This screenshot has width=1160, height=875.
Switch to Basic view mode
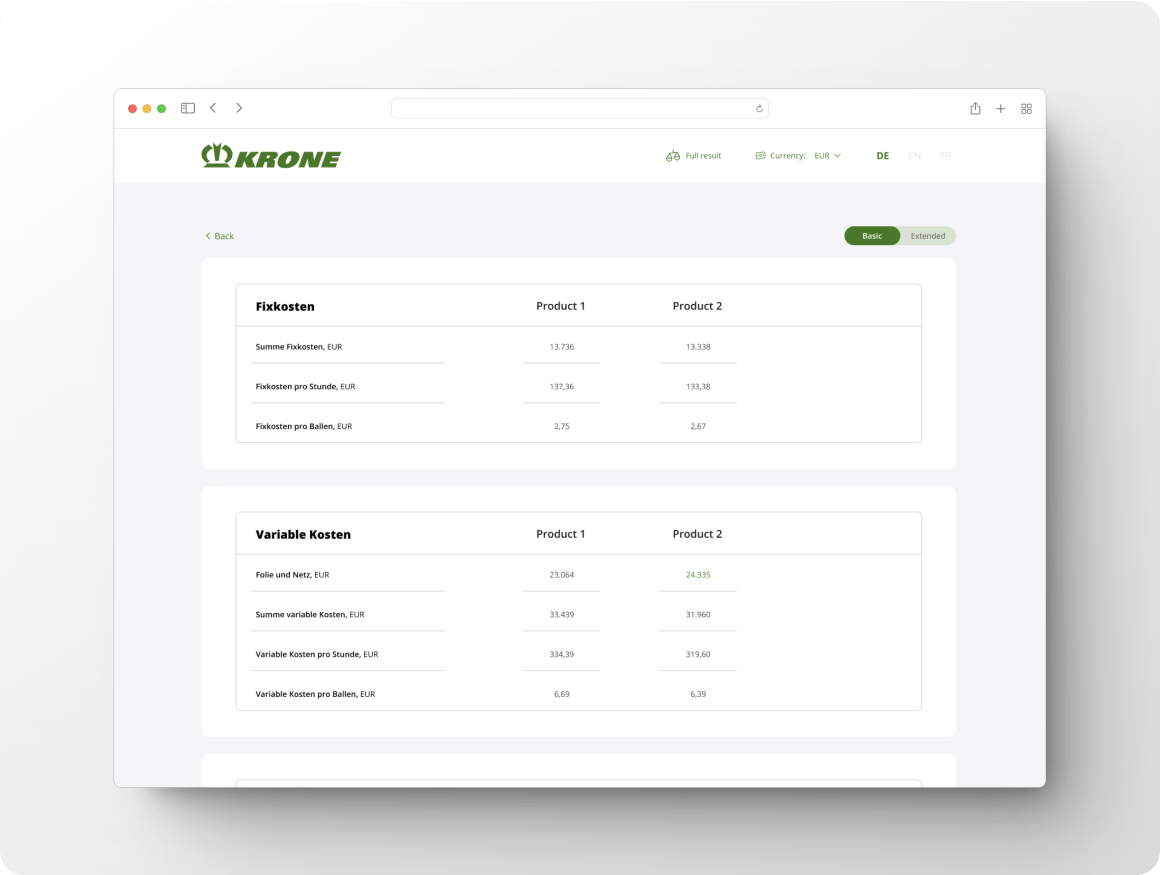pyautogui.click(x=872, y=236)
